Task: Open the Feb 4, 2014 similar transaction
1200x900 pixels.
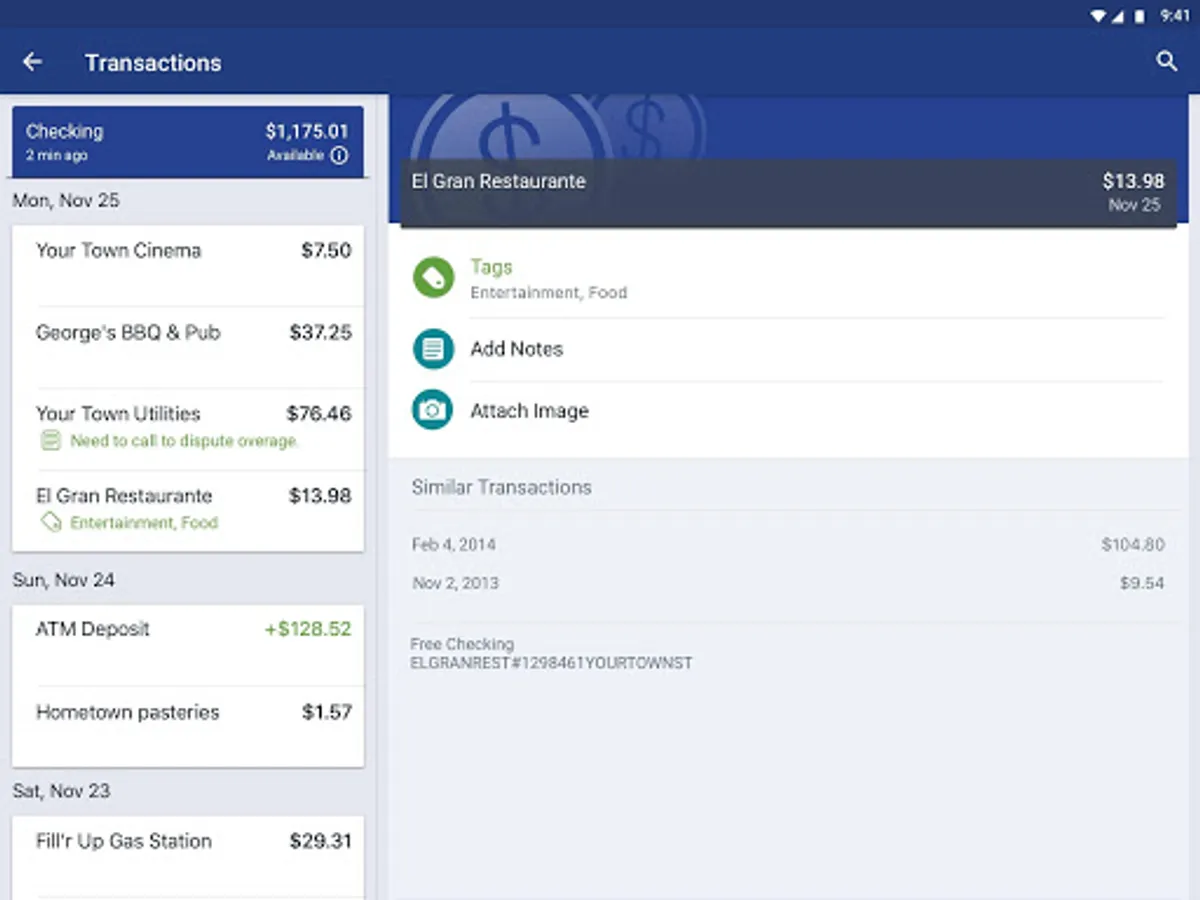Action: coord(788,545)
